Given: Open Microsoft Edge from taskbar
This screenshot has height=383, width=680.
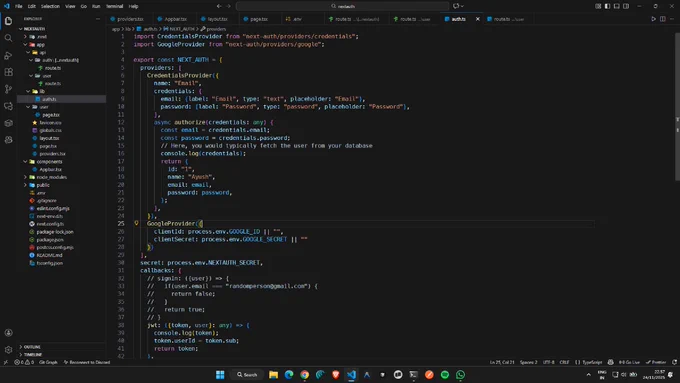Looking at the screenshot, I should point(289,375).
